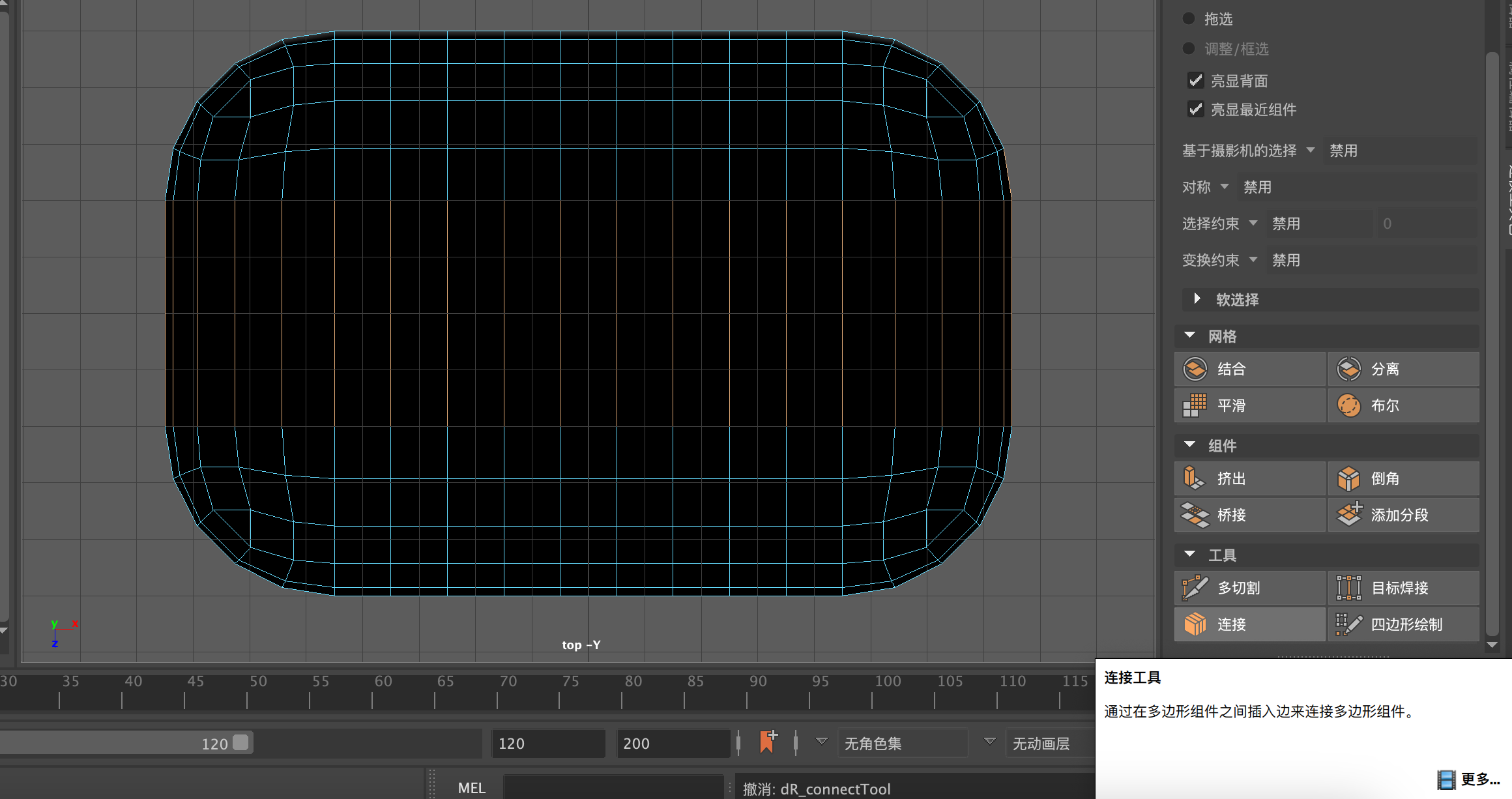The image size is (1512, 799).
Task: Uncheck the 亮显背面 checkbox
Action: click(x=1195, y=81)
